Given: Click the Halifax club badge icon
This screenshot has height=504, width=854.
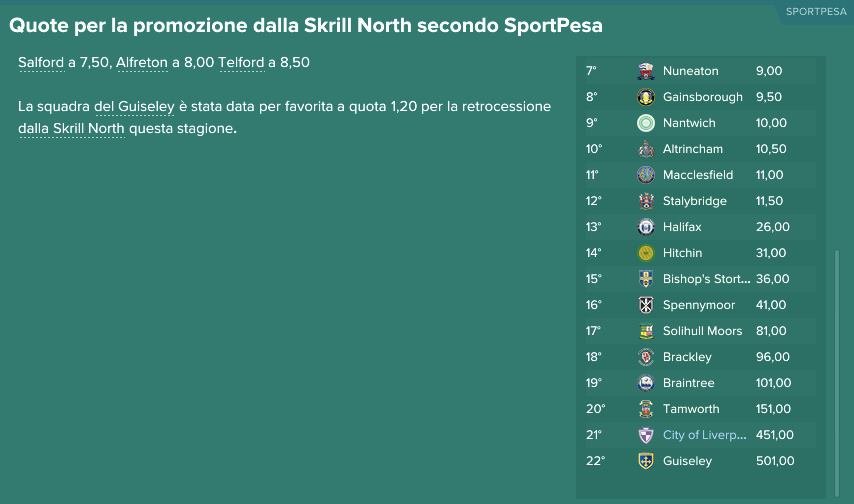Looking at the screenshot, I should [645, 227].
